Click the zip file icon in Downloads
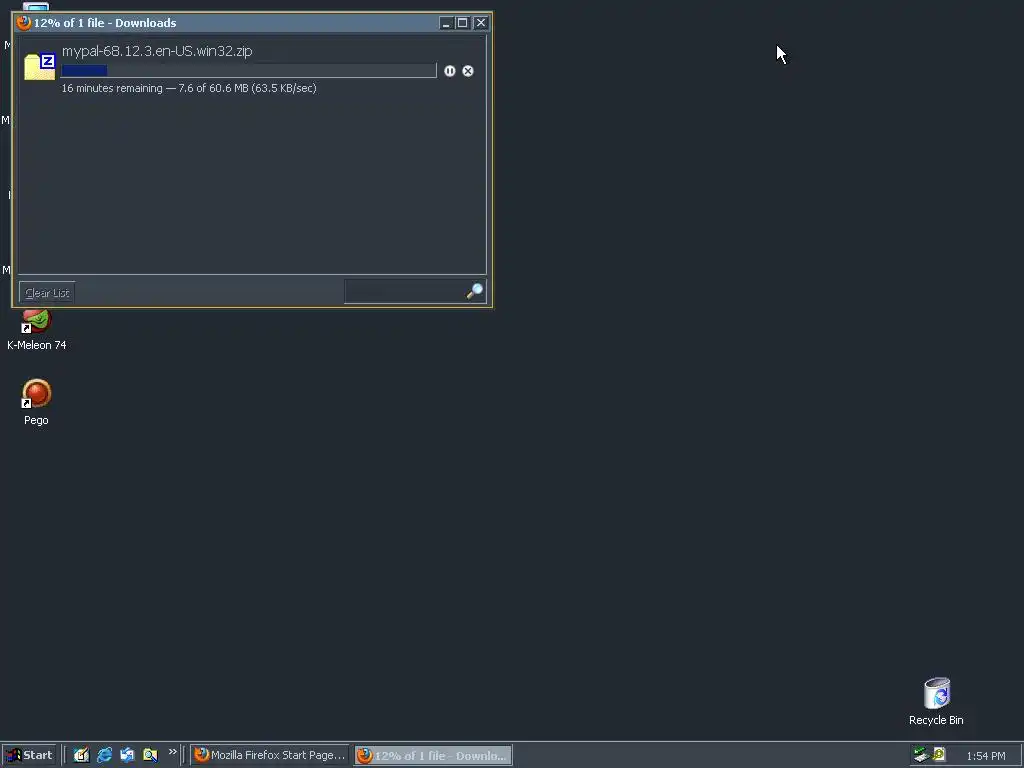This screenshot has height=768, width=1024. pos(40,67)
